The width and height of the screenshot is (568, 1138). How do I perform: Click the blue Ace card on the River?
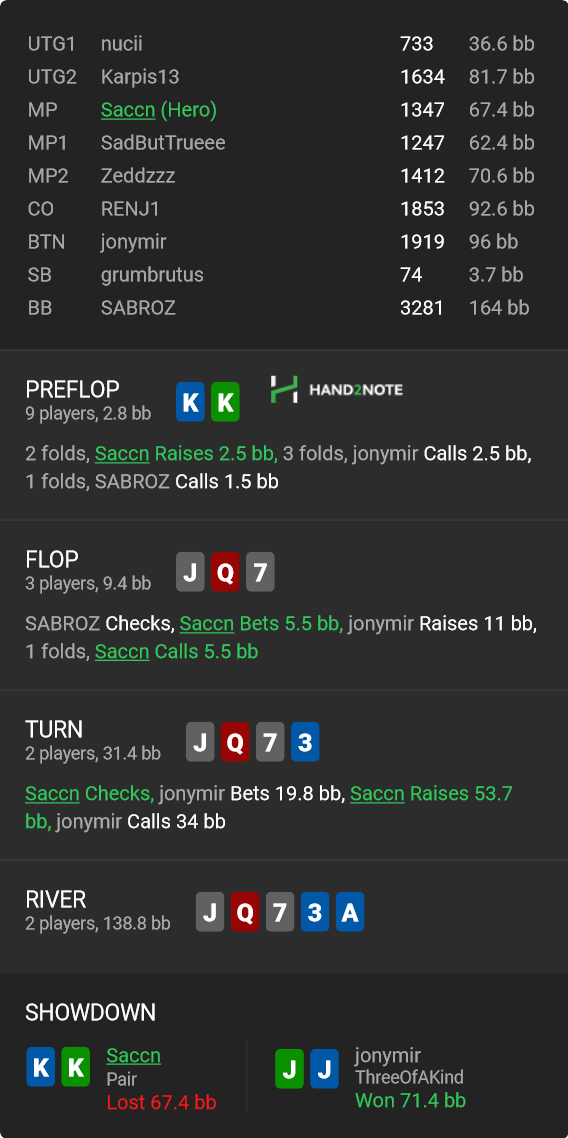coord(350,912)
